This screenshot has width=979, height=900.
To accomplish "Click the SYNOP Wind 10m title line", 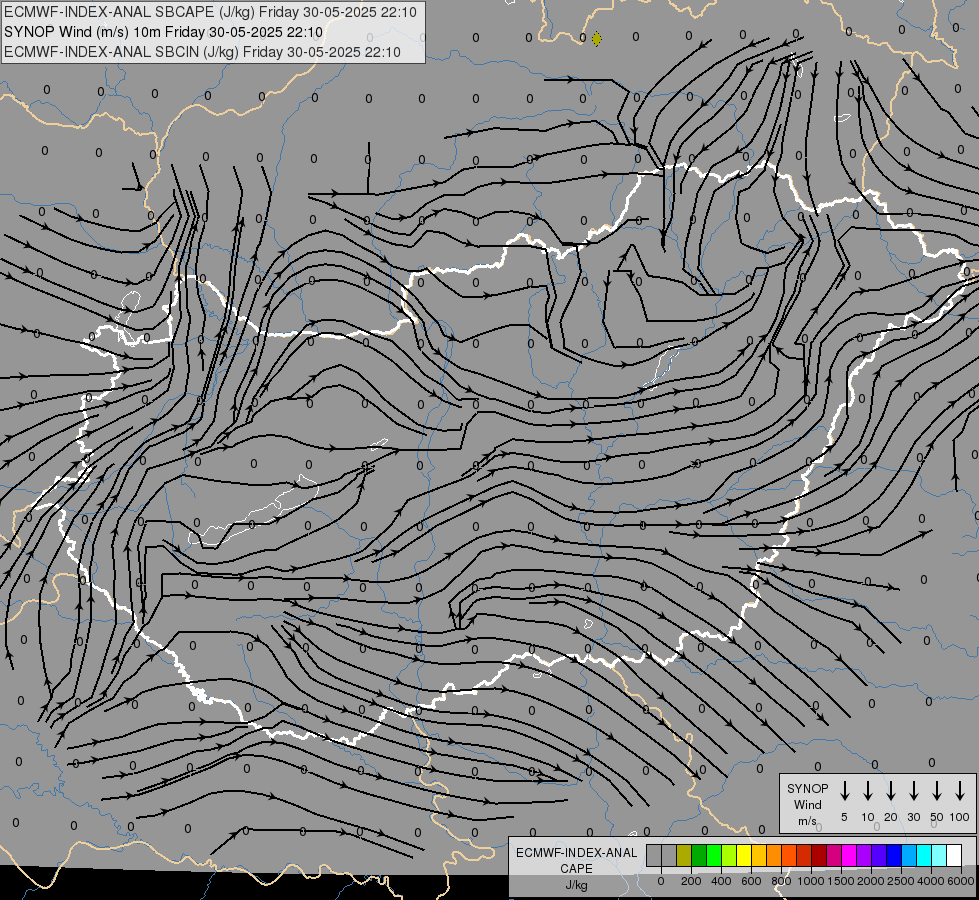I will pos(164,32).
